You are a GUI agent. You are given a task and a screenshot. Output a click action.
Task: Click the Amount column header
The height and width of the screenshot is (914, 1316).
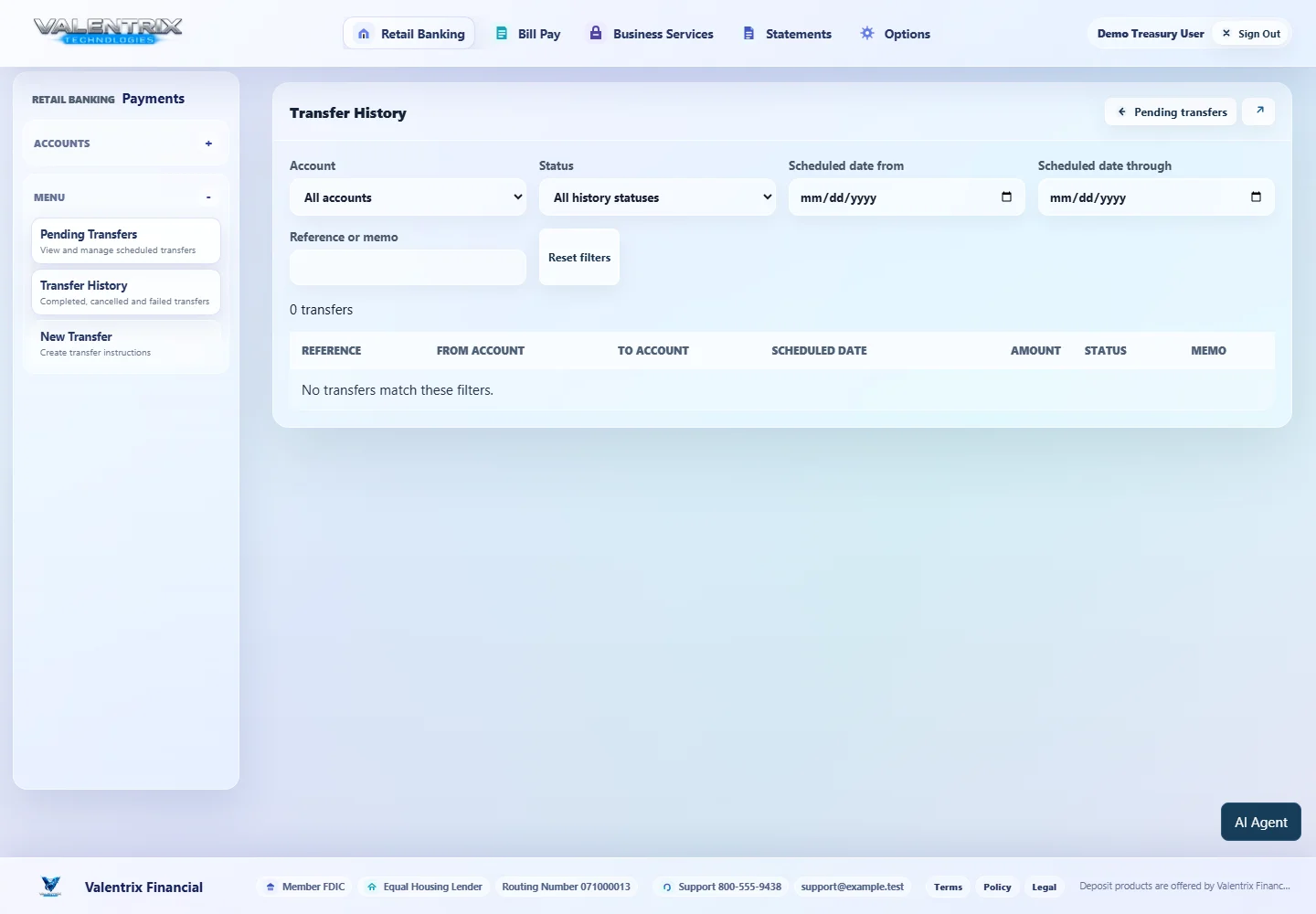(1035, 351)
